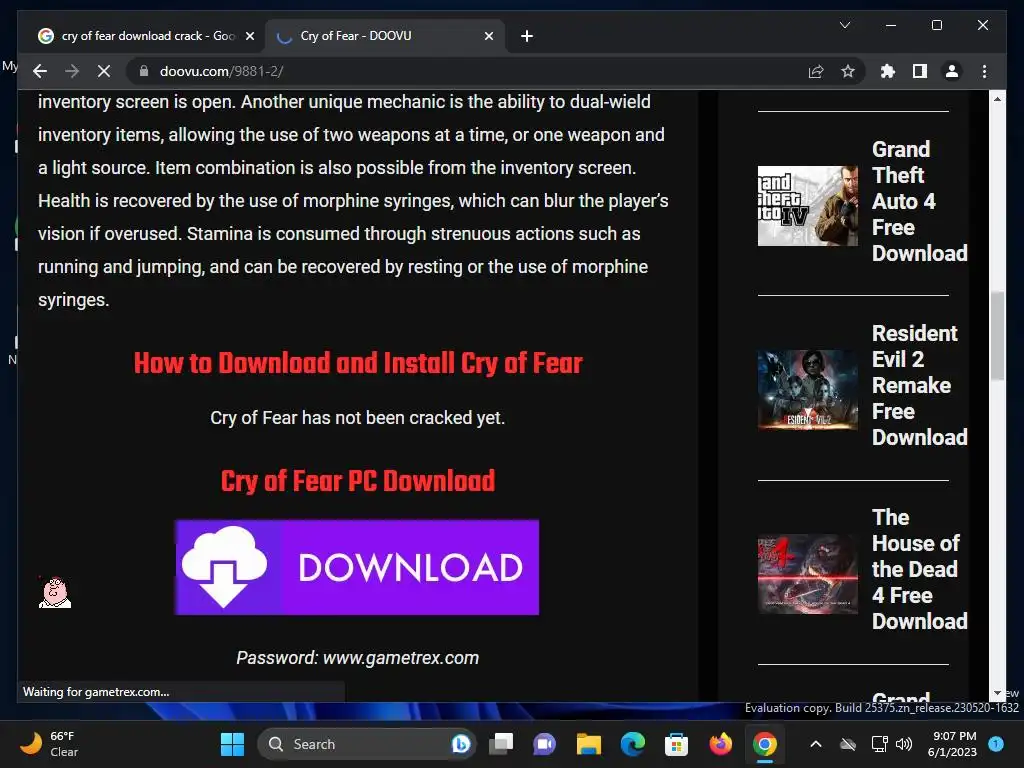The image size is (1024, 768).
Task: Open the Windows Start menu
Action: [232, 744]
